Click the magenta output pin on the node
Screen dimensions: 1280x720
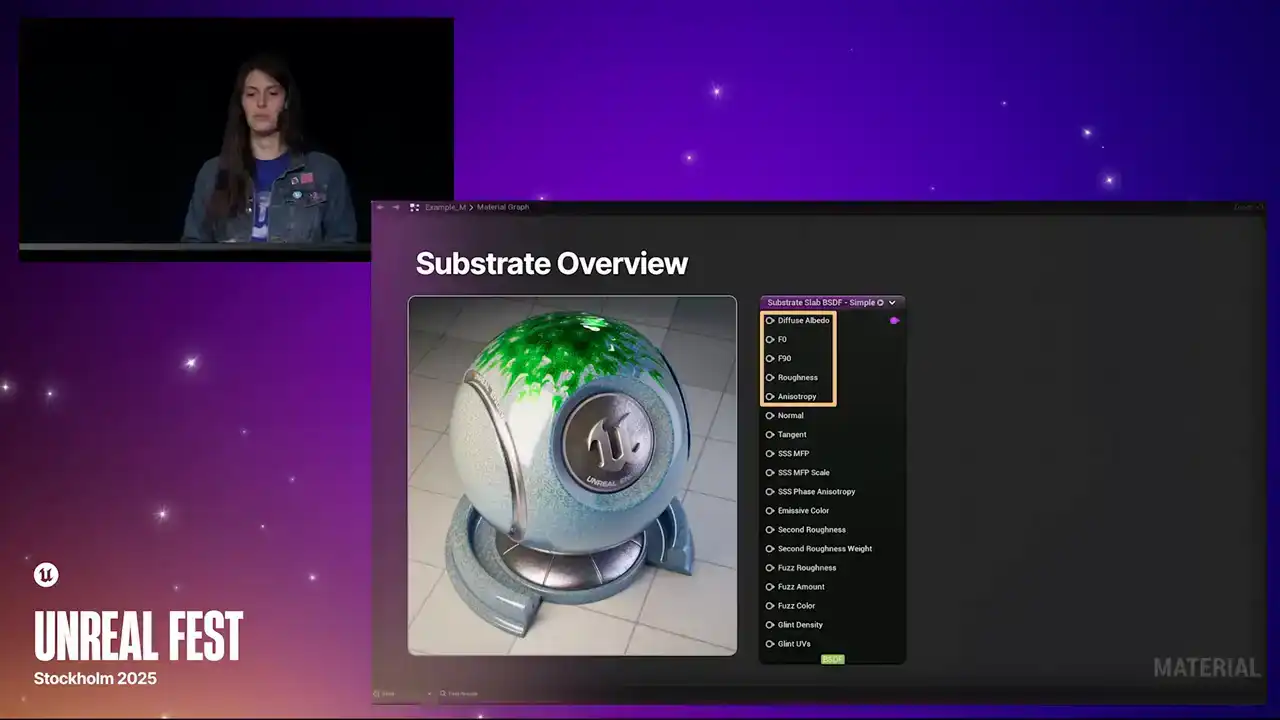(x=894, y=321)
